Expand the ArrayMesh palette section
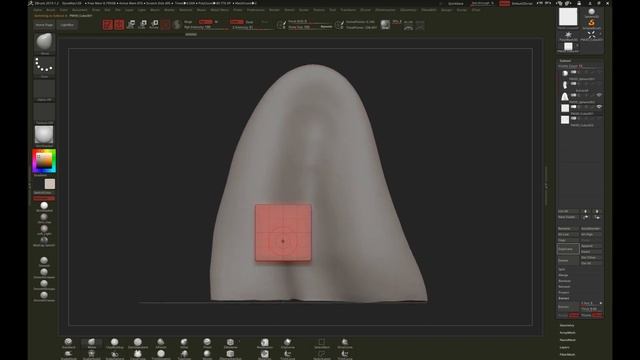 567,333
